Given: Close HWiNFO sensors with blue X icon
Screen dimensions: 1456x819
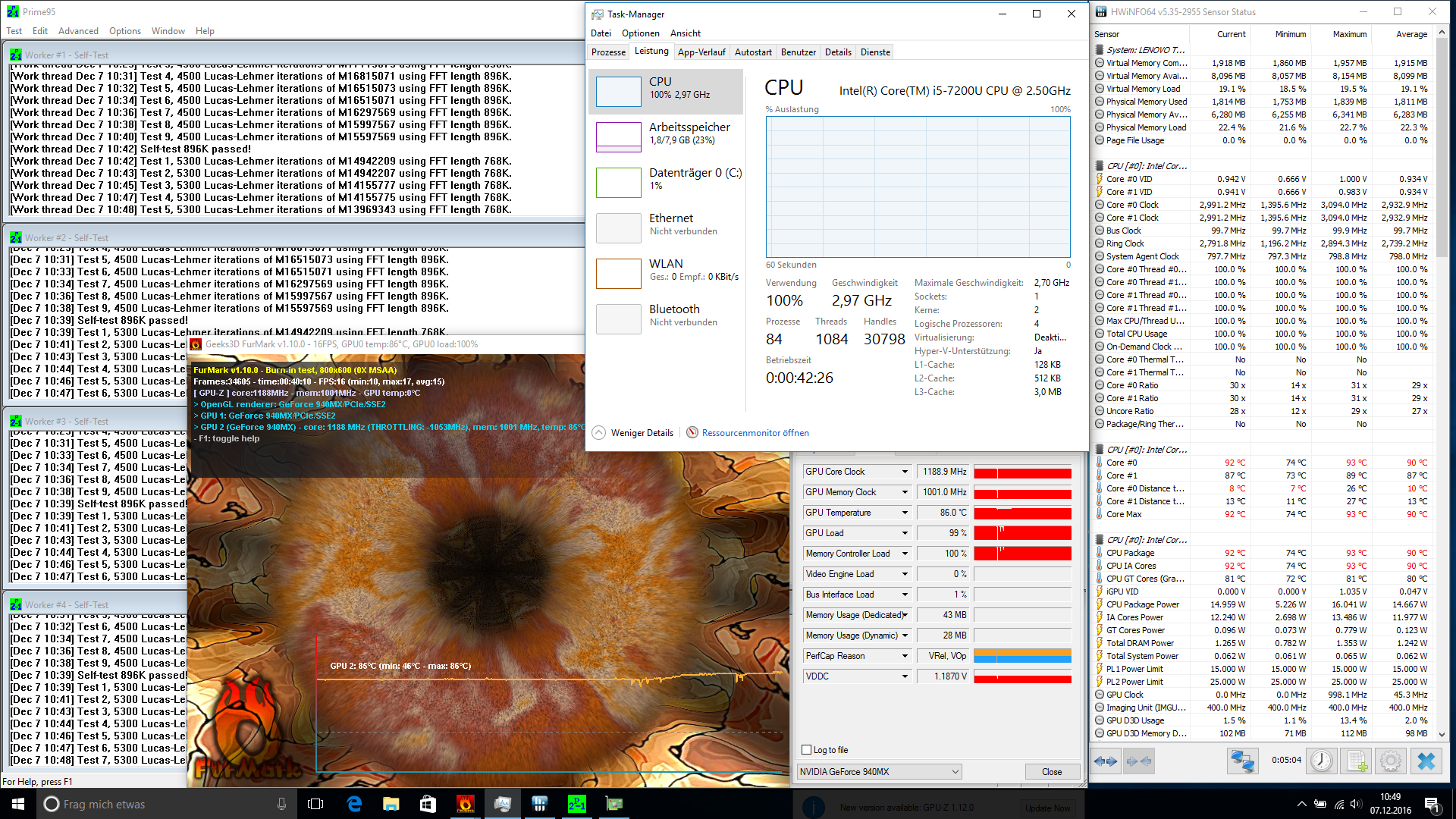Looking at the screenshot, I should (x=1426, y=761).
